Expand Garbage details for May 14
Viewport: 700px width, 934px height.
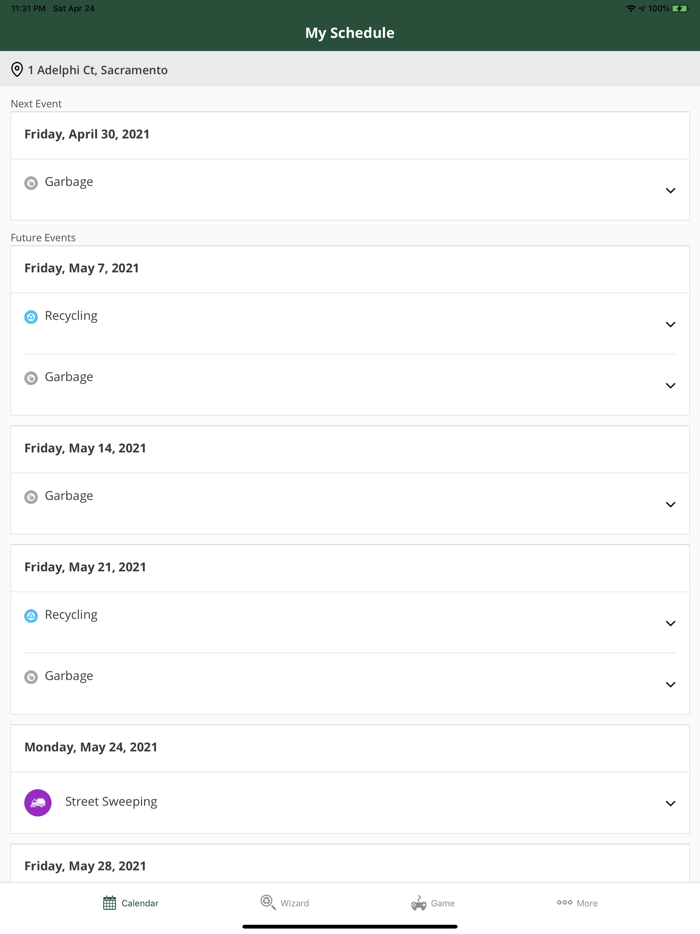[x=670, y=504]
